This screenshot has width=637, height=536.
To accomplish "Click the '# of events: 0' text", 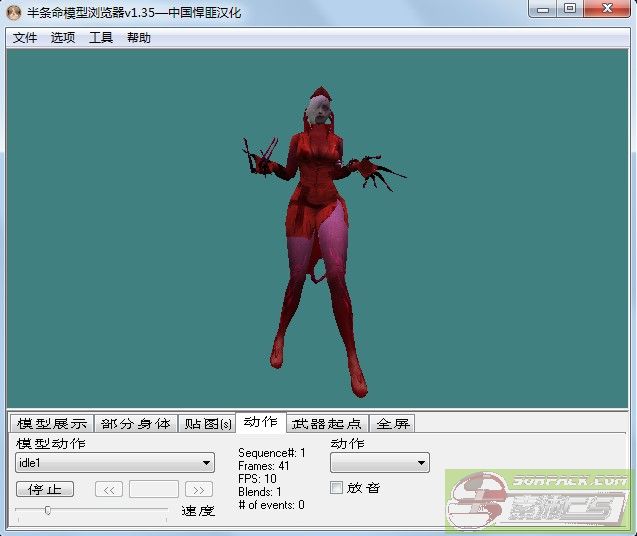I will click(271, 505).
